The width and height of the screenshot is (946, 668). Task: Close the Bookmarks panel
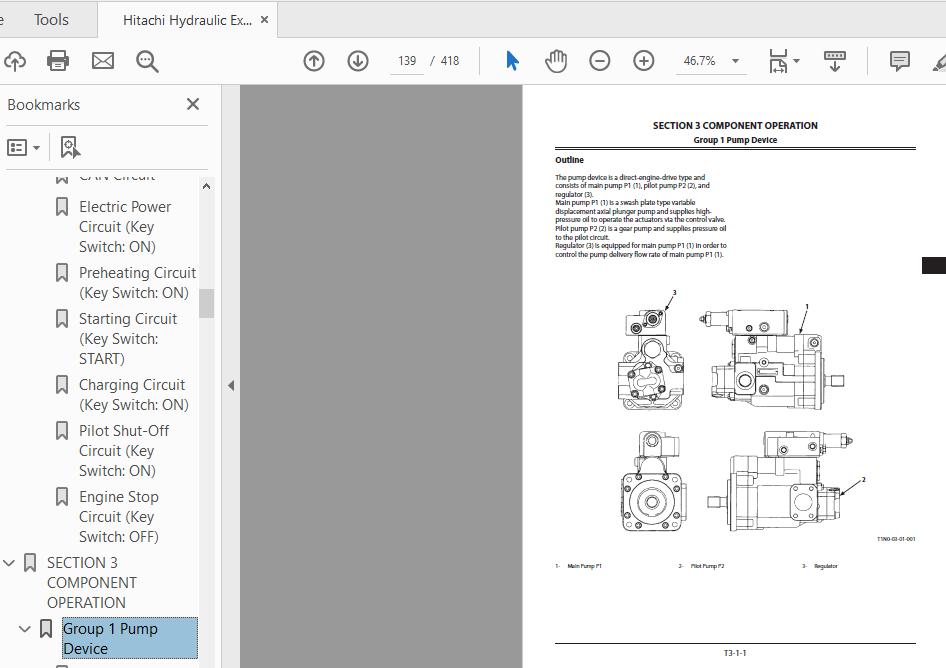[193, 104]
